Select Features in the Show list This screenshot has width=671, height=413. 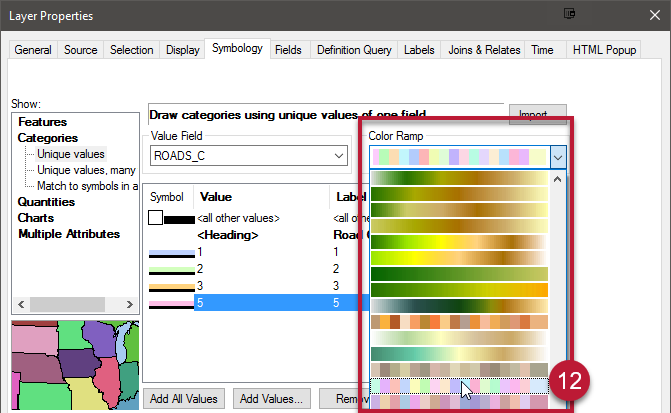42,122
